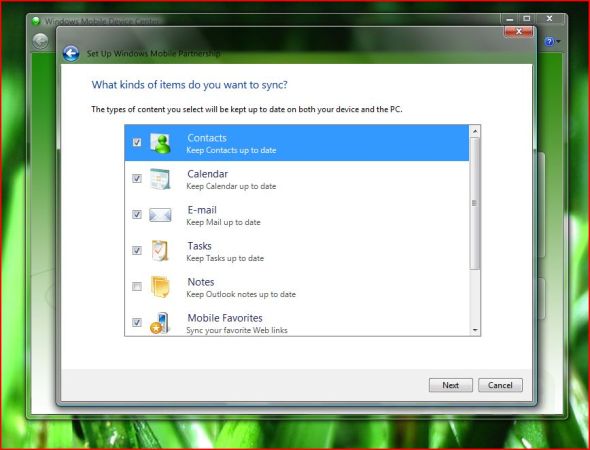Screen dimensions: 590x450
Task: Click 'Keep Contacts up to date' text
Action: click(x=231, y=150)
